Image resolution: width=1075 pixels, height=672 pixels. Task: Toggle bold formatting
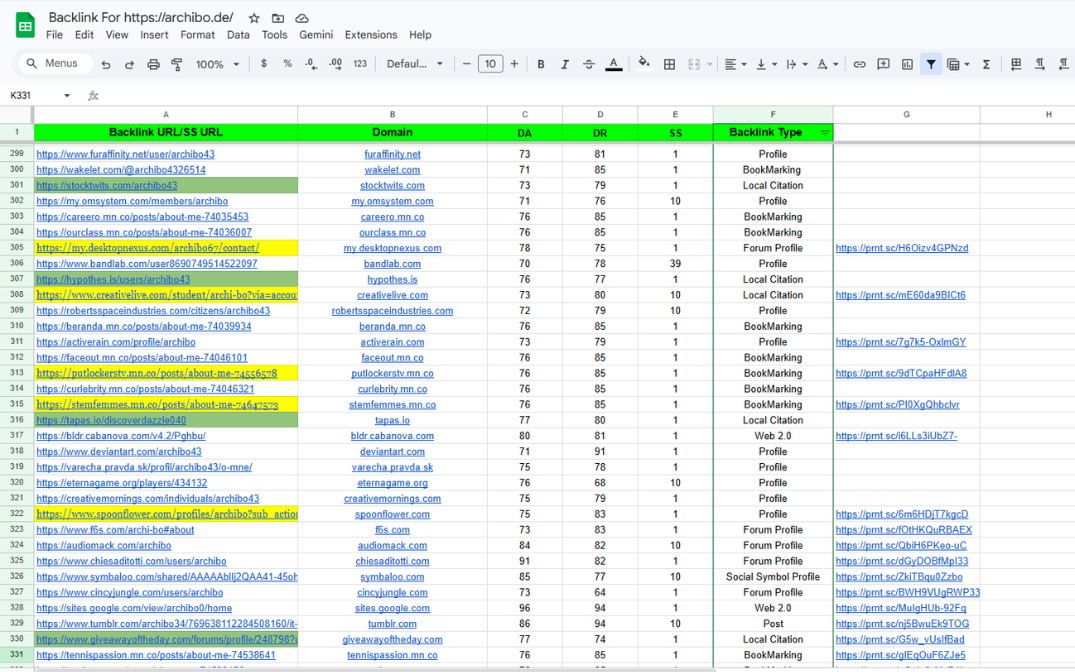541,64
